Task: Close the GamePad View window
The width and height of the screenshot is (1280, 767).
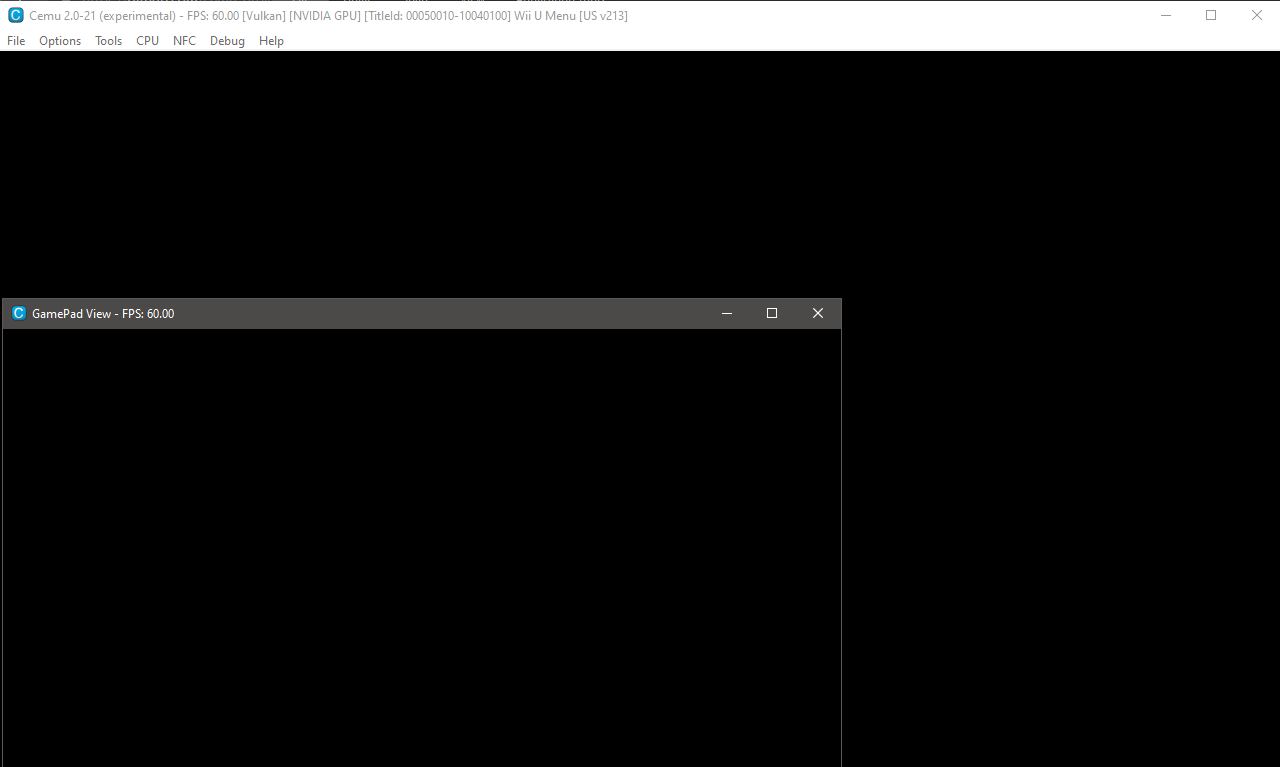Action: point(817,313)
